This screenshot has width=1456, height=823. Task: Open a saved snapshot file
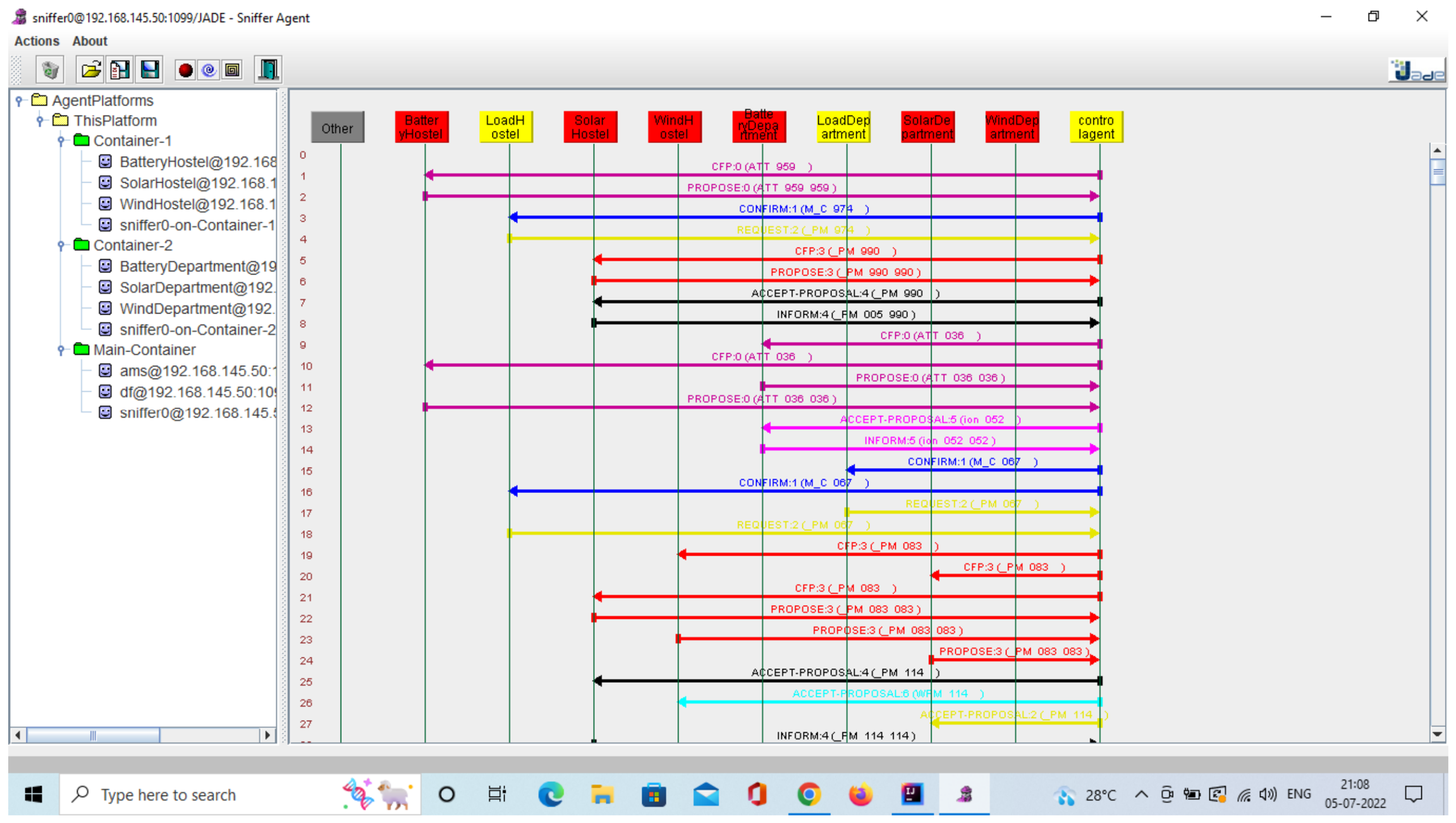point(90,70)
